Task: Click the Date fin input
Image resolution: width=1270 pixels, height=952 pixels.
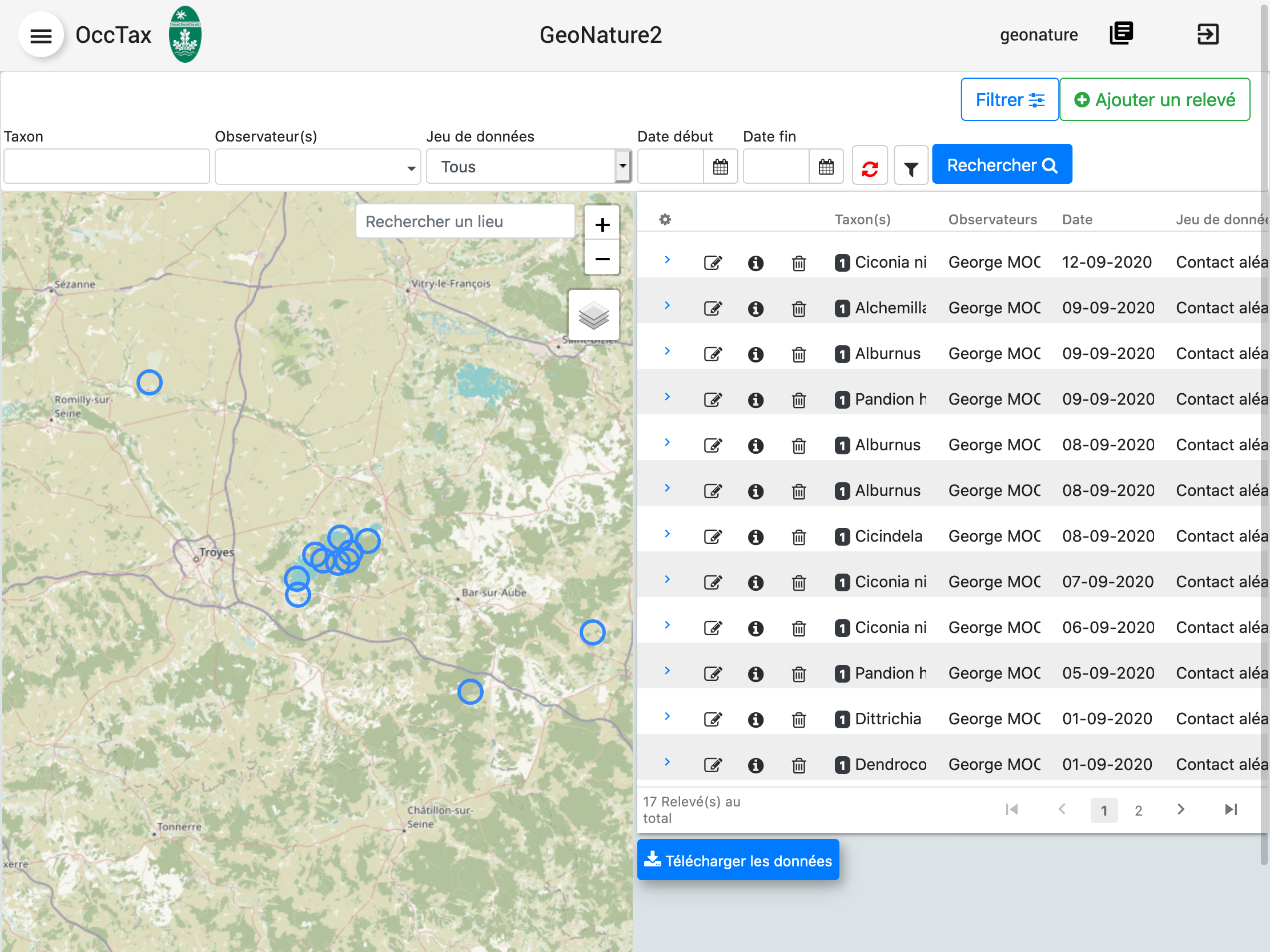Action: tap(776, 167)
